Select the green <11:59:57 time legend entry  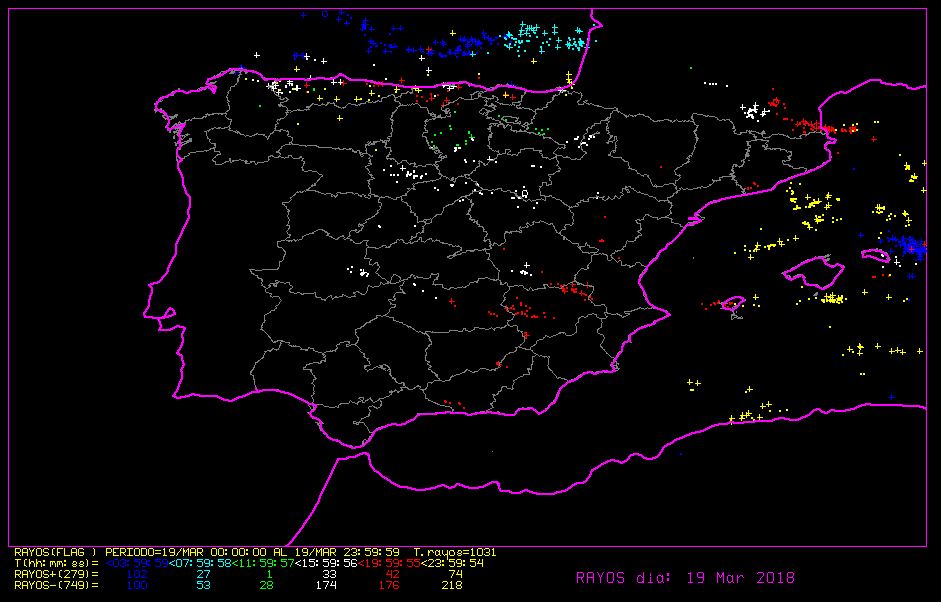[x=259, y=563]
